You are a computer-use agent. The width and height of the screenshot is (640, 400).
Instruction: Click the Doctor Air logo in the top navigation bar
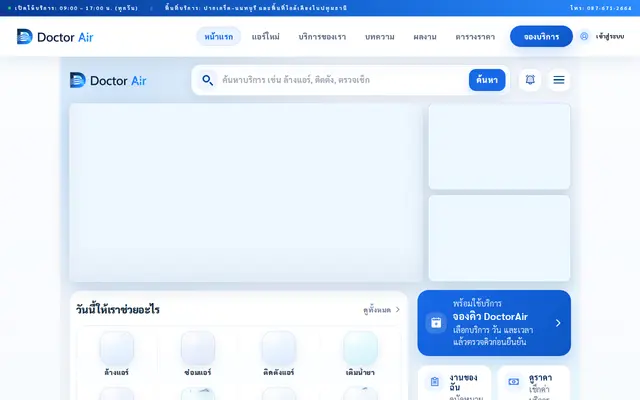tap(55, 37)
